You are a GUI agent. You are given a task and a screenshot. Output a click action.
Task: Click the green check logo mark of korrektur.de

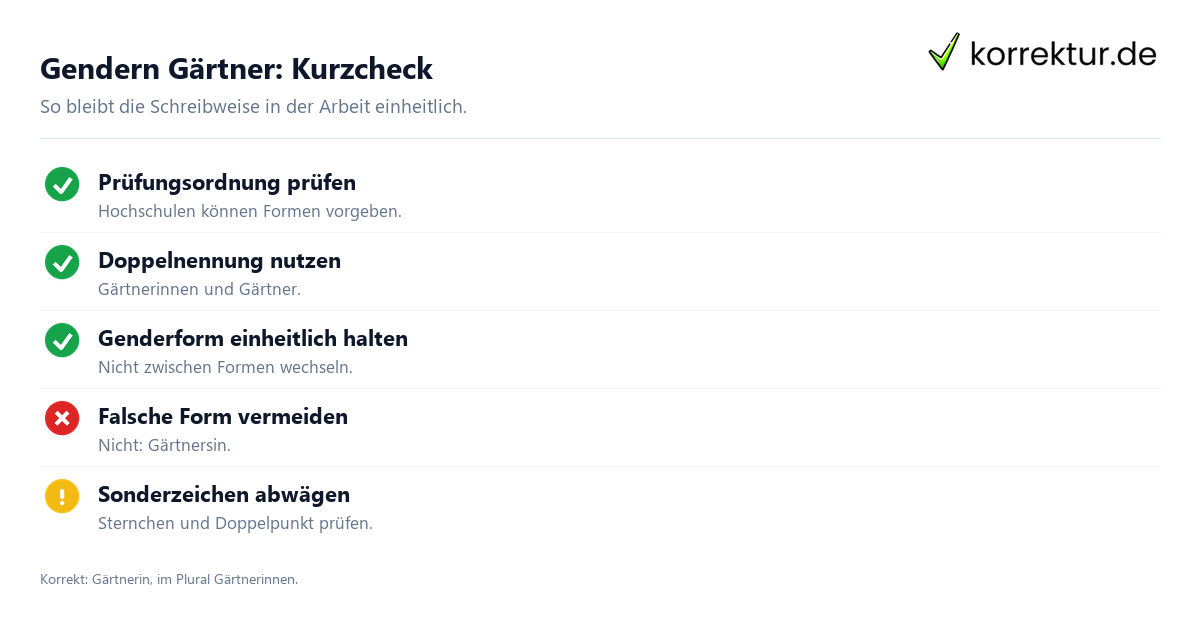click(x=944, y=52)
